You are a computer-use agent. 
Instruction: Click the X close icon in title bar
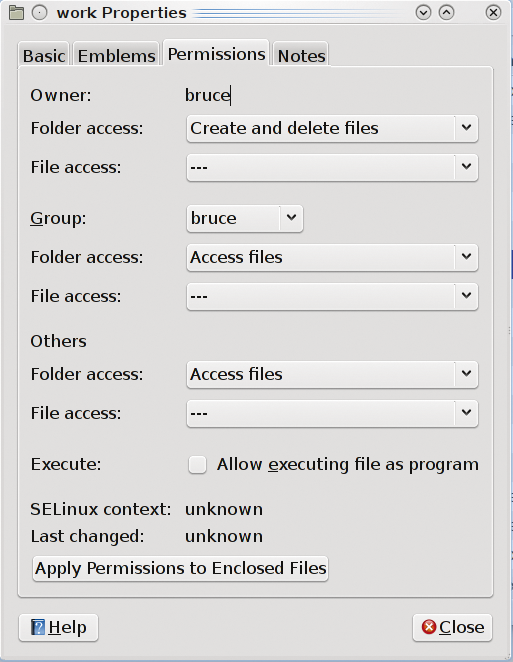(493, 13)
